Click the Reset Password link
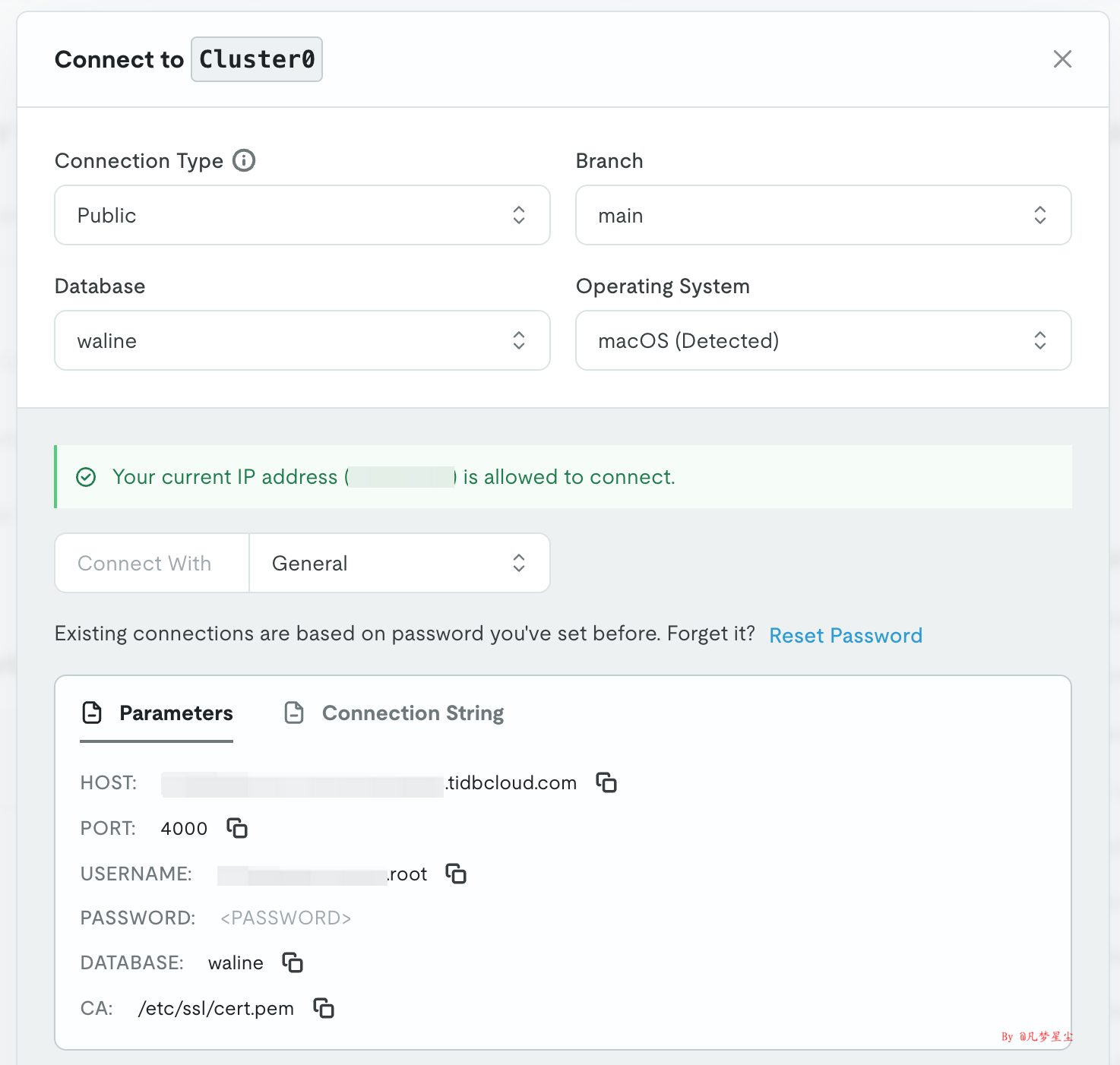The width and height of the screenshot is (1120, 1065). coord(845,635)
